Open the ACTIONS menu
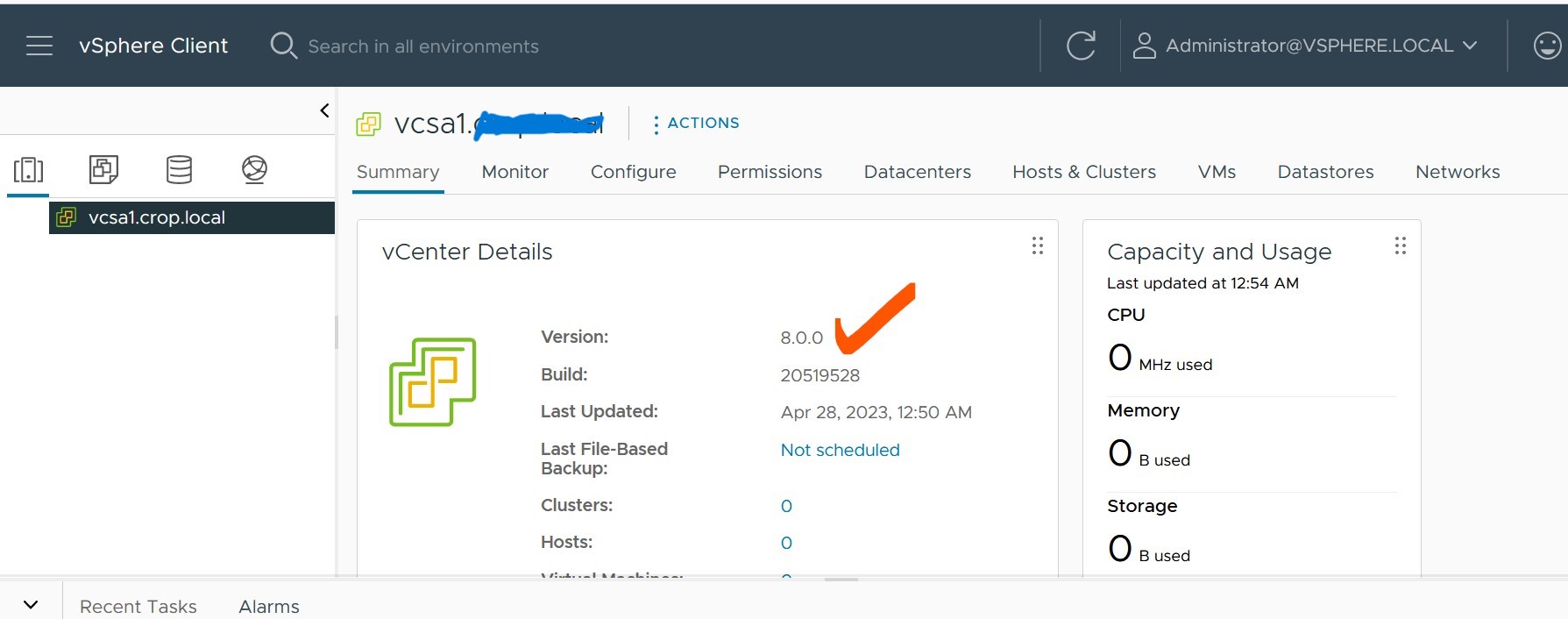This screenshot has height=619, width=1568. click(696, 124)
